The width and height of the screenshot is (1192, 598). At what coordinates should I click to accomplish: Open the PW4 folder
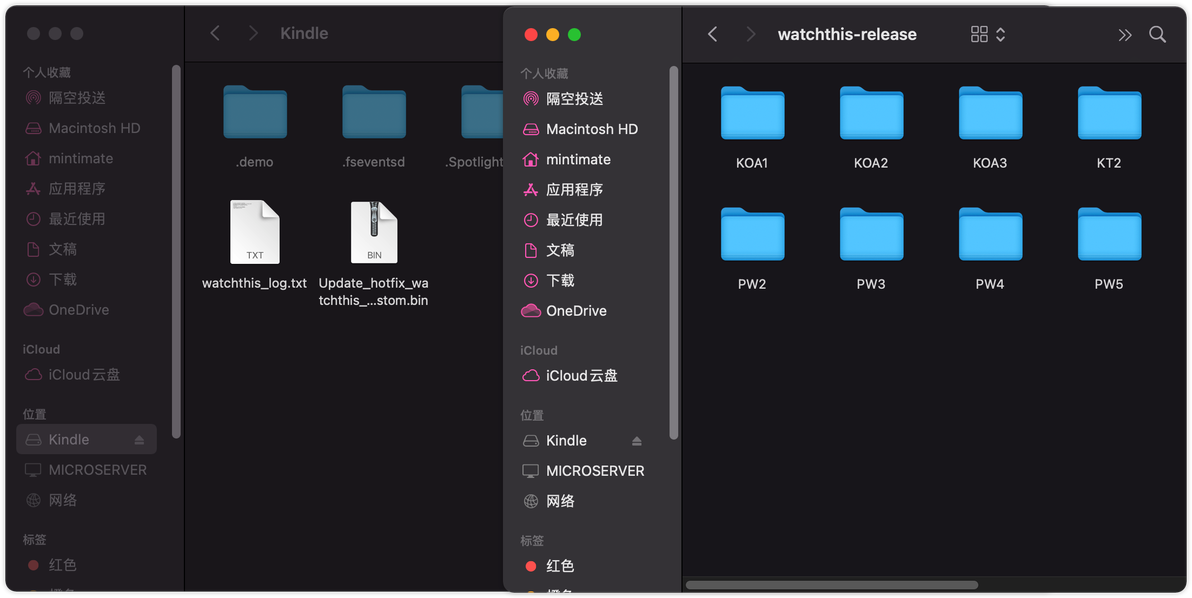(990, 235)
